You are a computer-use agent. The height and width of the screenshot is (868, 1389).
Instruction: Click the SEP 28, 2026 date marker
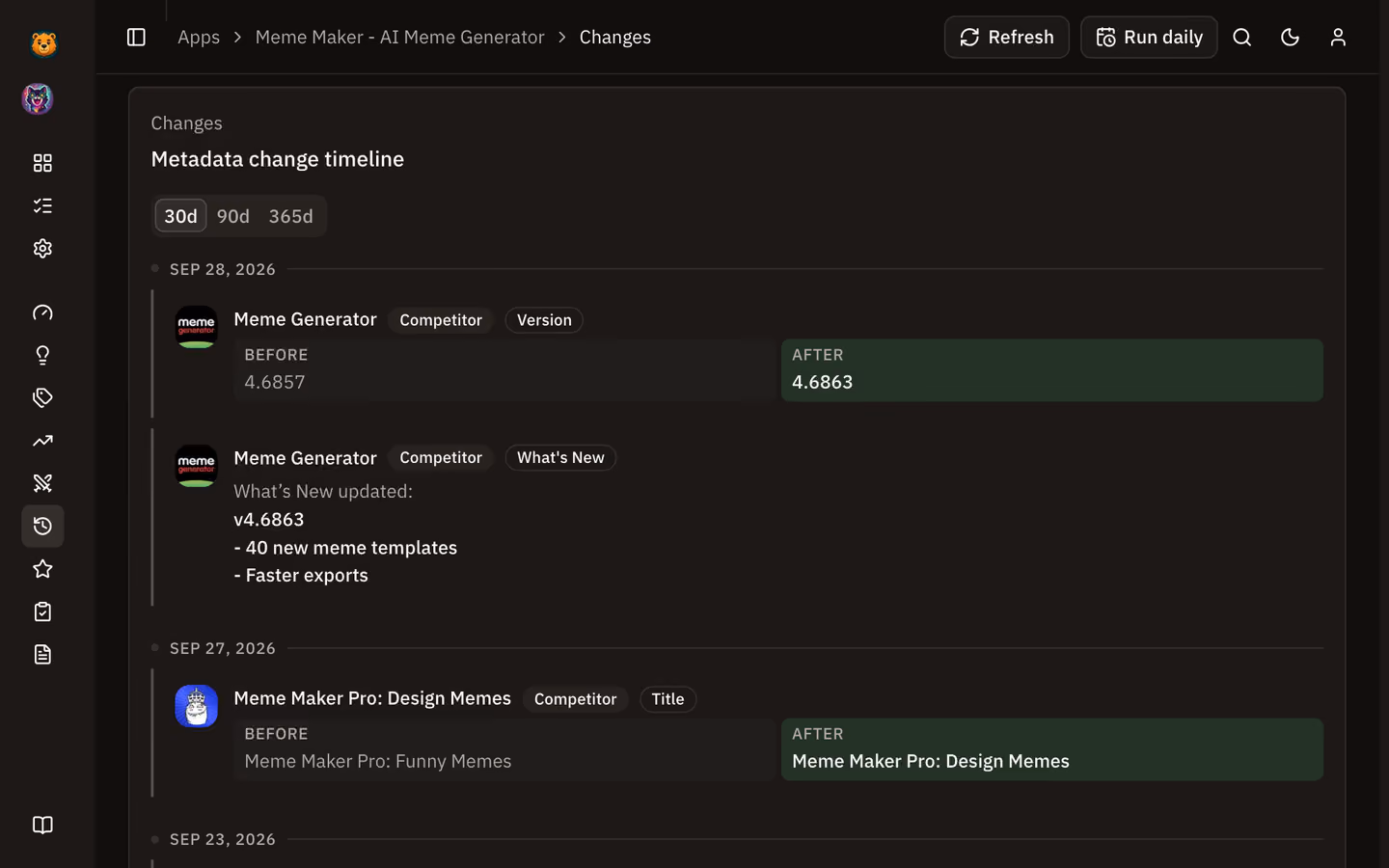point(223,269)
